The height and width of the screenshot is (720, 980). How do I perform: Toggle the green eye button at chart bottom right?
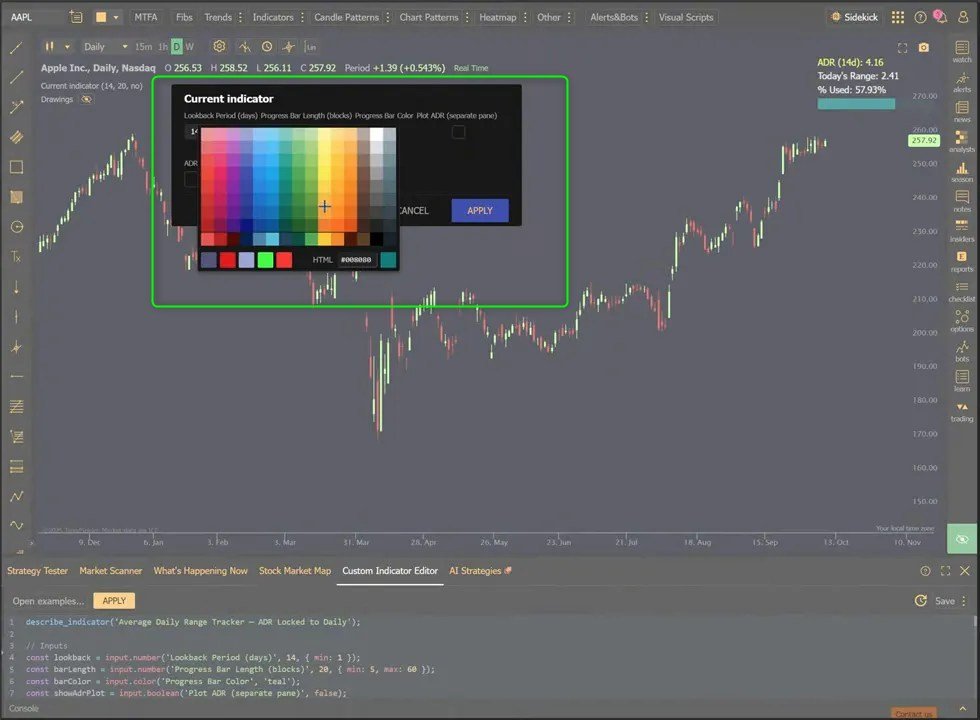tap(962, 539)
